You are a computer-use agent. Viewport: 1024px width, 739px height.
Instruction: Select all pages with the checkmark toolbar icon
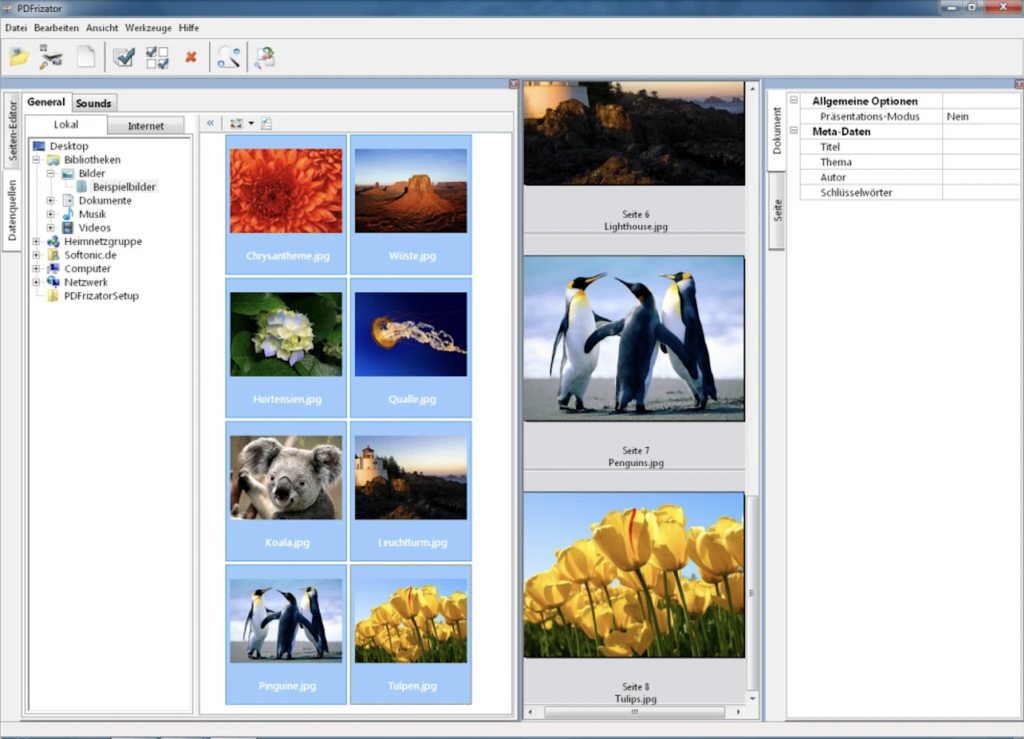click(123, 57)
